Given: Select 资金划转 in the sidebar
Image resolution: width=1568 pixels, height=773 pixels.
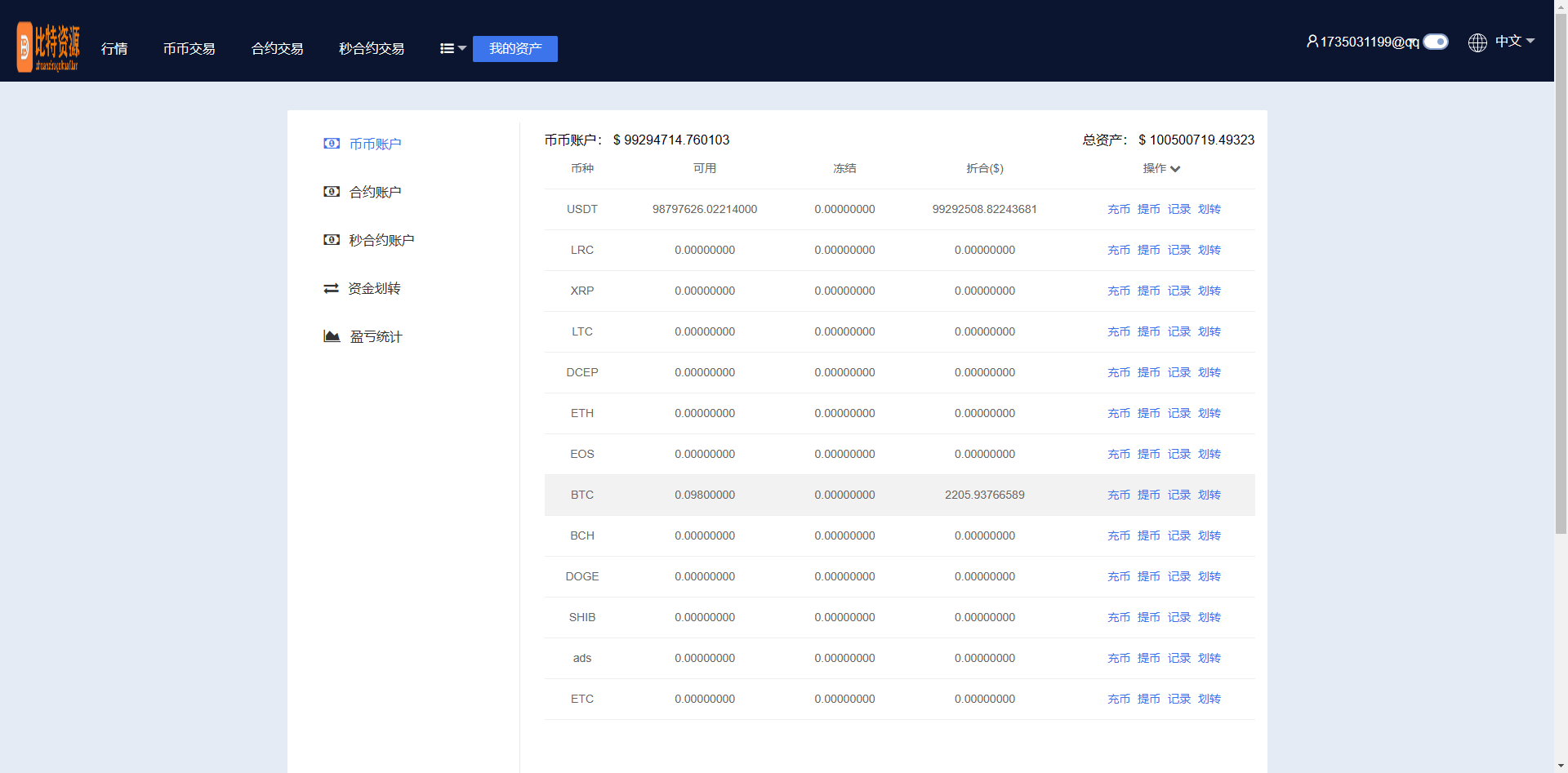Looking at the screenshot, I should coord(375,288).
